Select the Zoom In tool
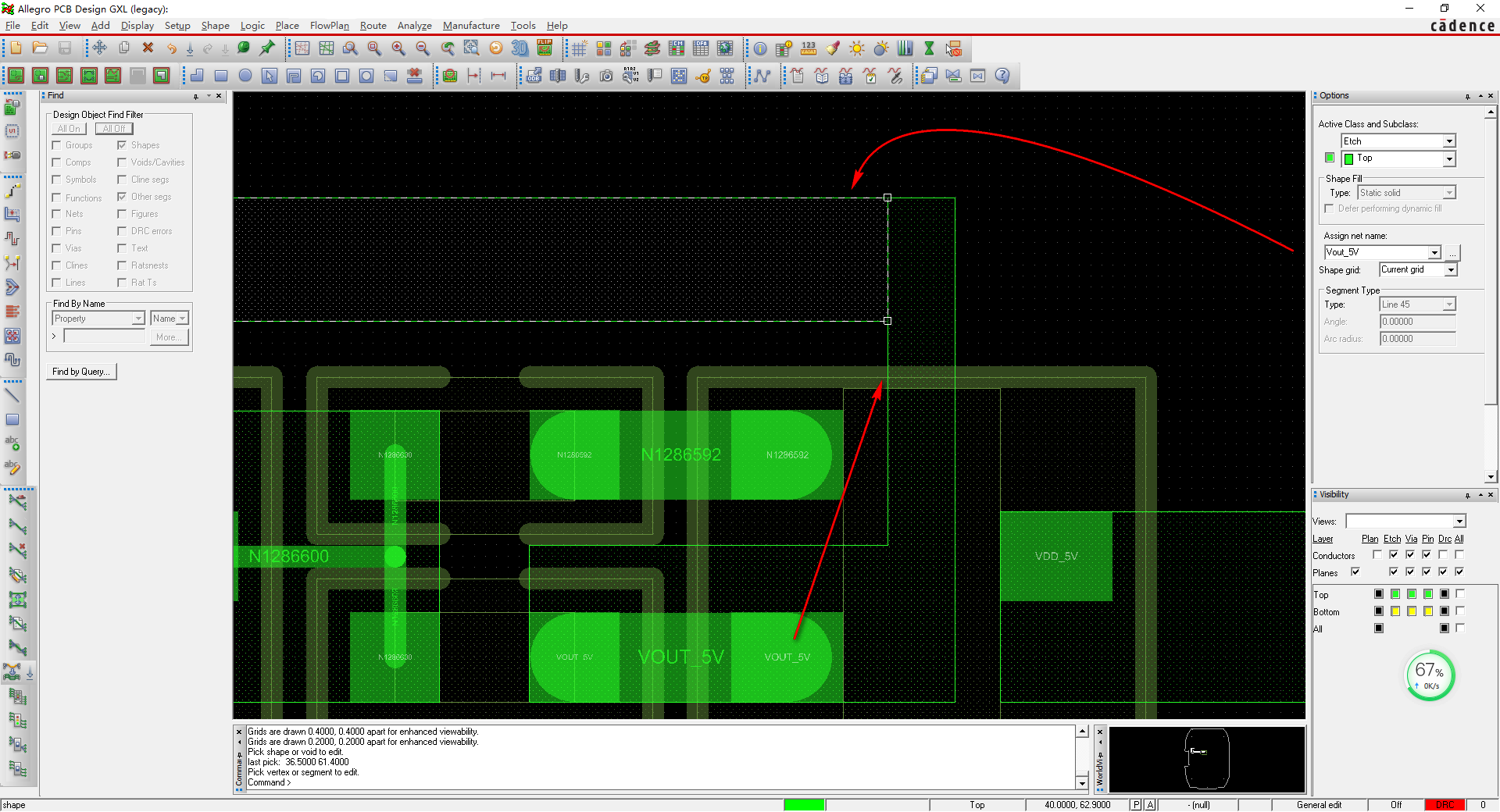The width and height of the screenshot is (1500, 812). pyautogui.click(x=397, y=48)
